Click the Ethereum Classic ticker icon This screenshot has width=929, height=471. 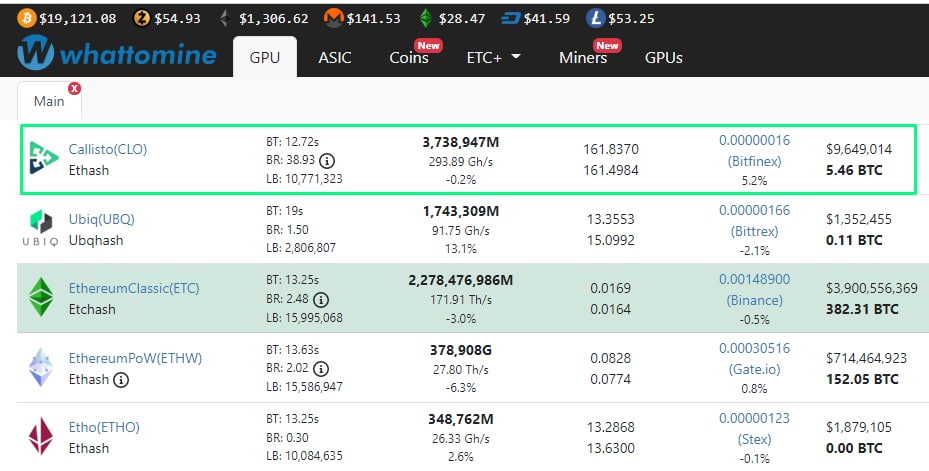pos(425,18)
